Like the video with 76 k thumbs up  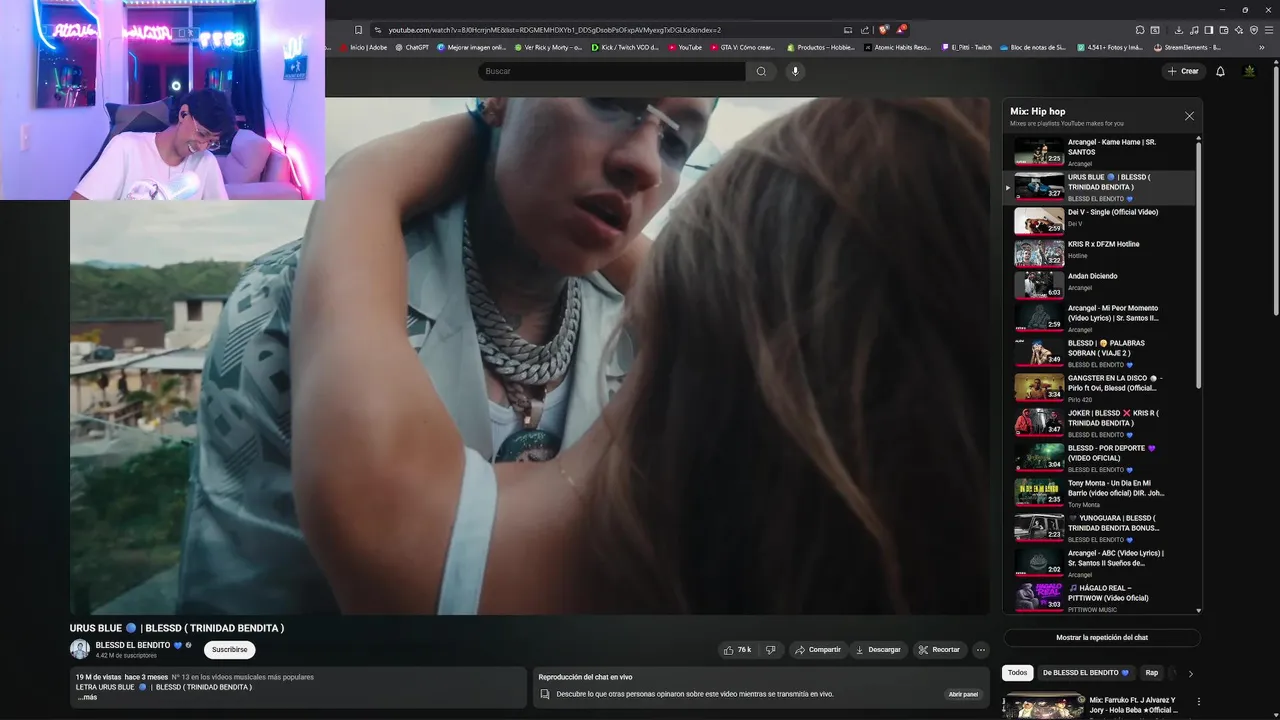click(x=738, y=650)
